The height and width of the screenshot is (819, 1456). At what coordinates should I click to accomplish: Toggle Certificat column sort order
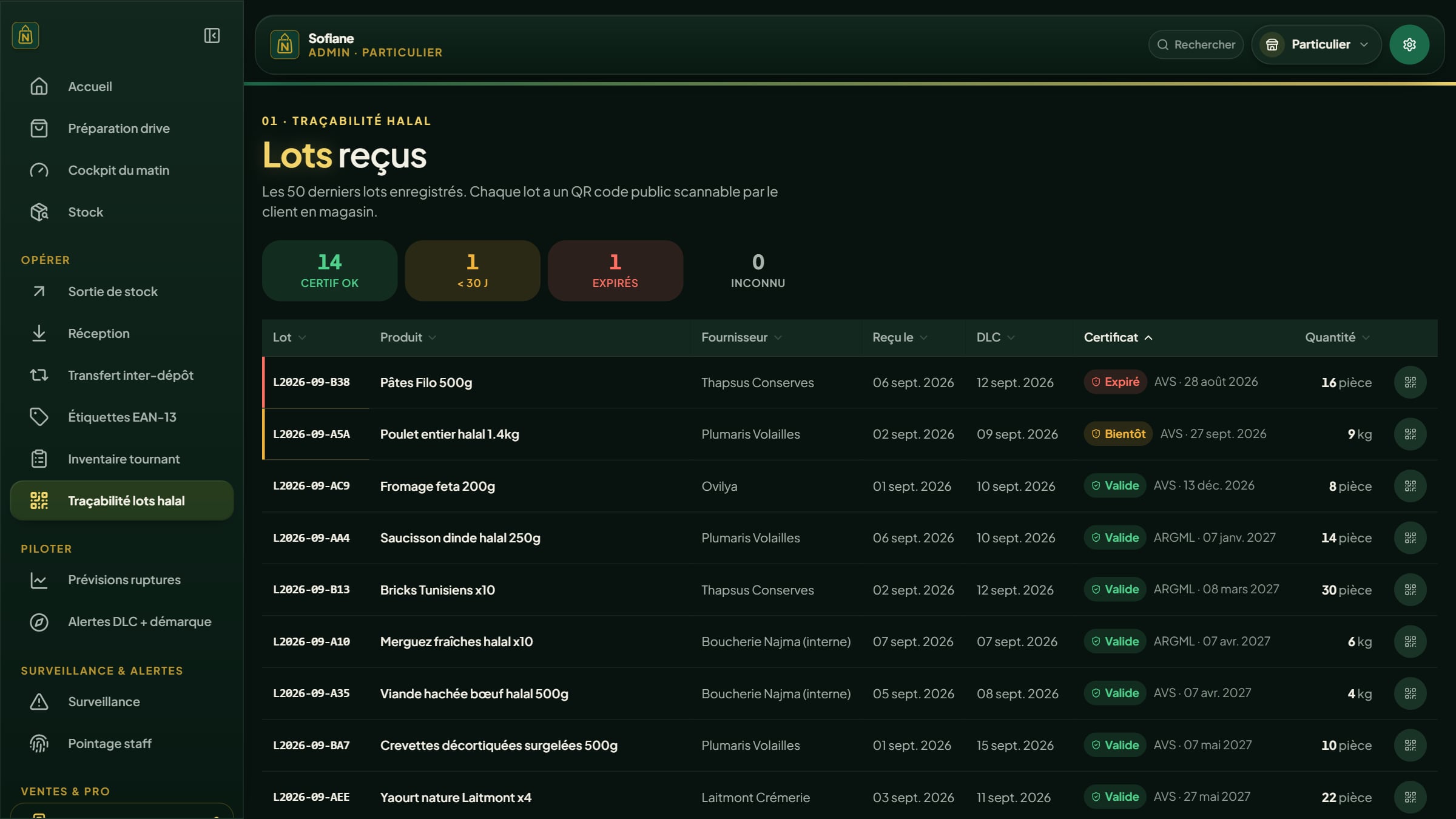[1118, 337]
